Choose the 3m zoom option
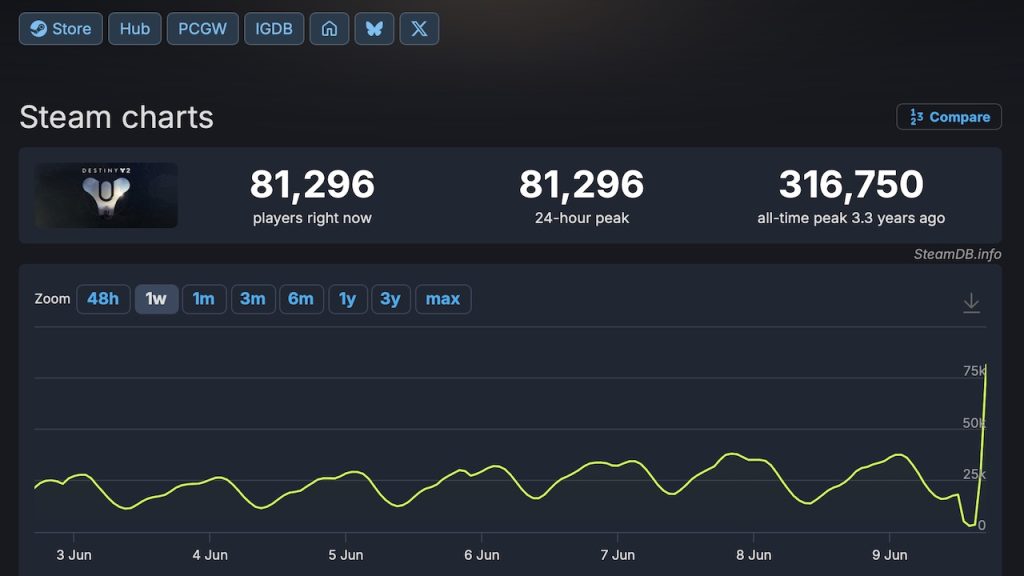Image resolution: width=1024 pixels, height=576 pixels. pos(253,299)
